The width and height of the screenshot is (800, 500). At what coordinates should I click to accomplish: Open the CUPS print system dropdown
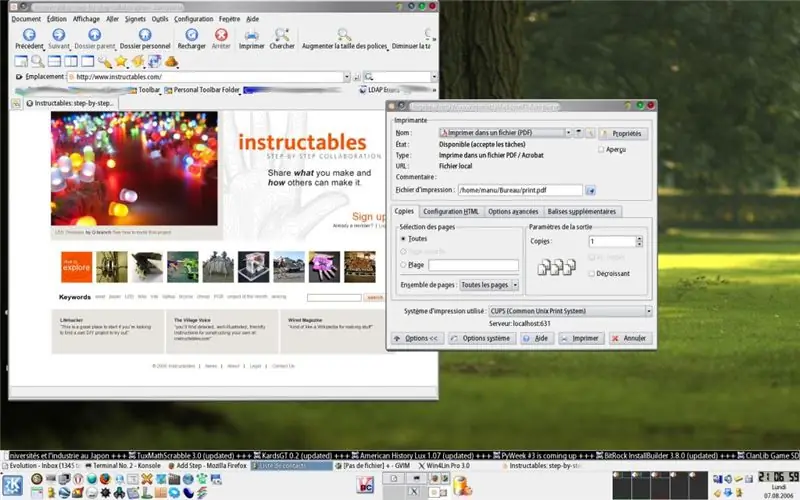(570, 311)
